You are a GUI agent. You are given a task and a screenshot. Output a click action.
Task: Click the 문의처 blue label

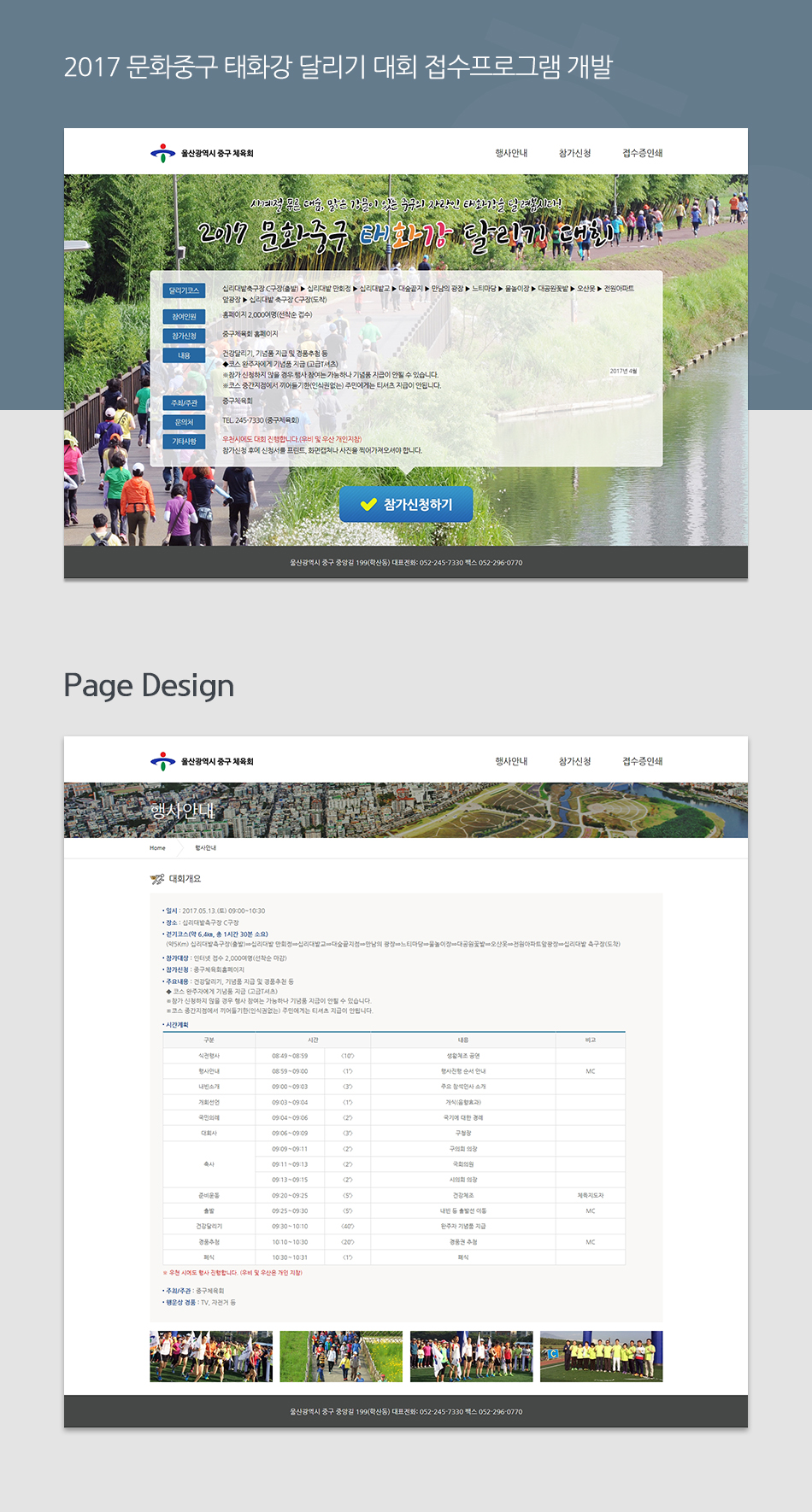[184, 422]
